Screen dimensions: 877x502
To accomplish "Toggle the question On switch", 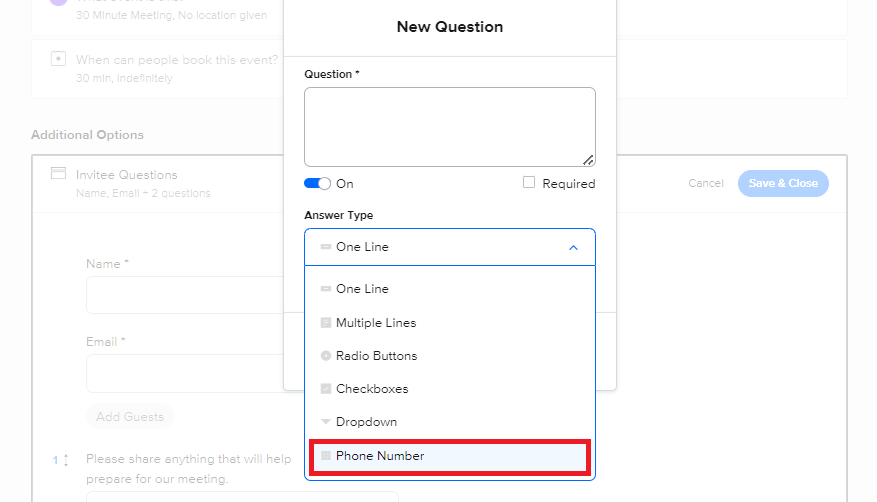I will pos(317,183).
